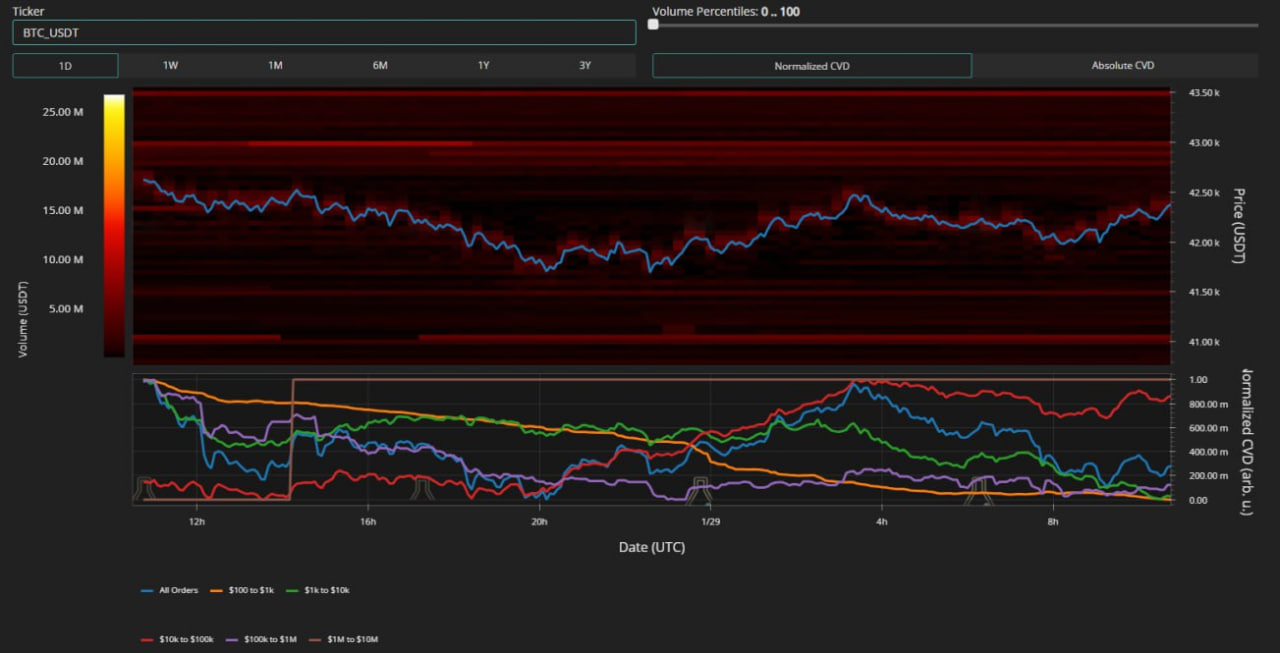Click the Price (USDT) axis title
This screenshot has width=1280, height=653.
1238,226
